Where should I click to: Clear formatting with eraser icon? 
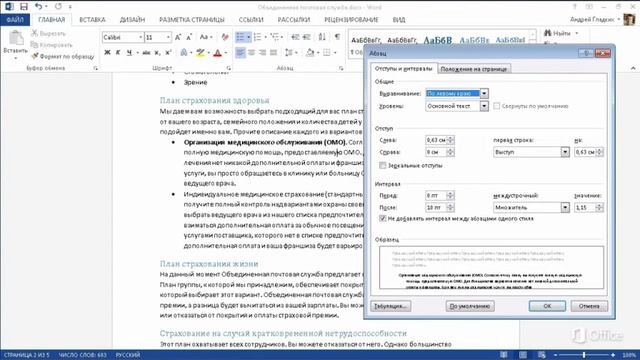pyautogui.click(x=225, y=37)
